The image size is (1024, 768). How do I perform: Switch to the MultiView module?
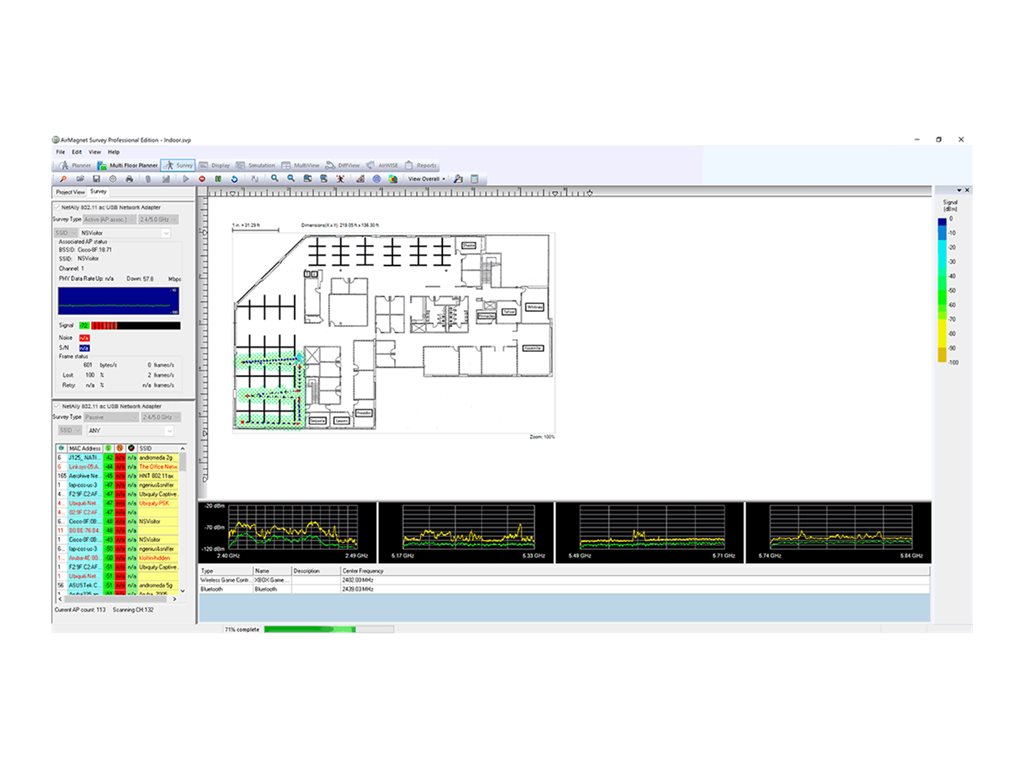click(300, 166)
